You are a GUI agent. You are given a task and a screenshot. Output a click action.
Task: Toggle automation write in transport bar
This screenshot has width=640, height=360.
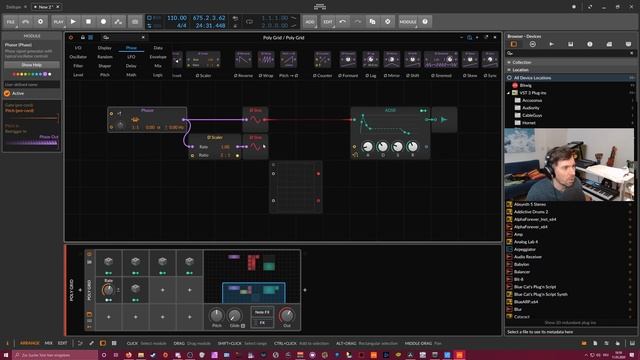point(118,22)
